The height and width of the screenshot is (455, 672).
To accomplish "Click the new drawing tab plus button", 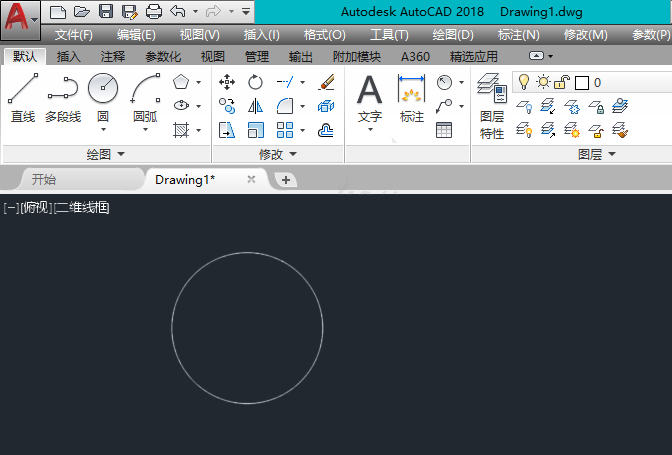I will pyautogui.click(x=285, y=180).
